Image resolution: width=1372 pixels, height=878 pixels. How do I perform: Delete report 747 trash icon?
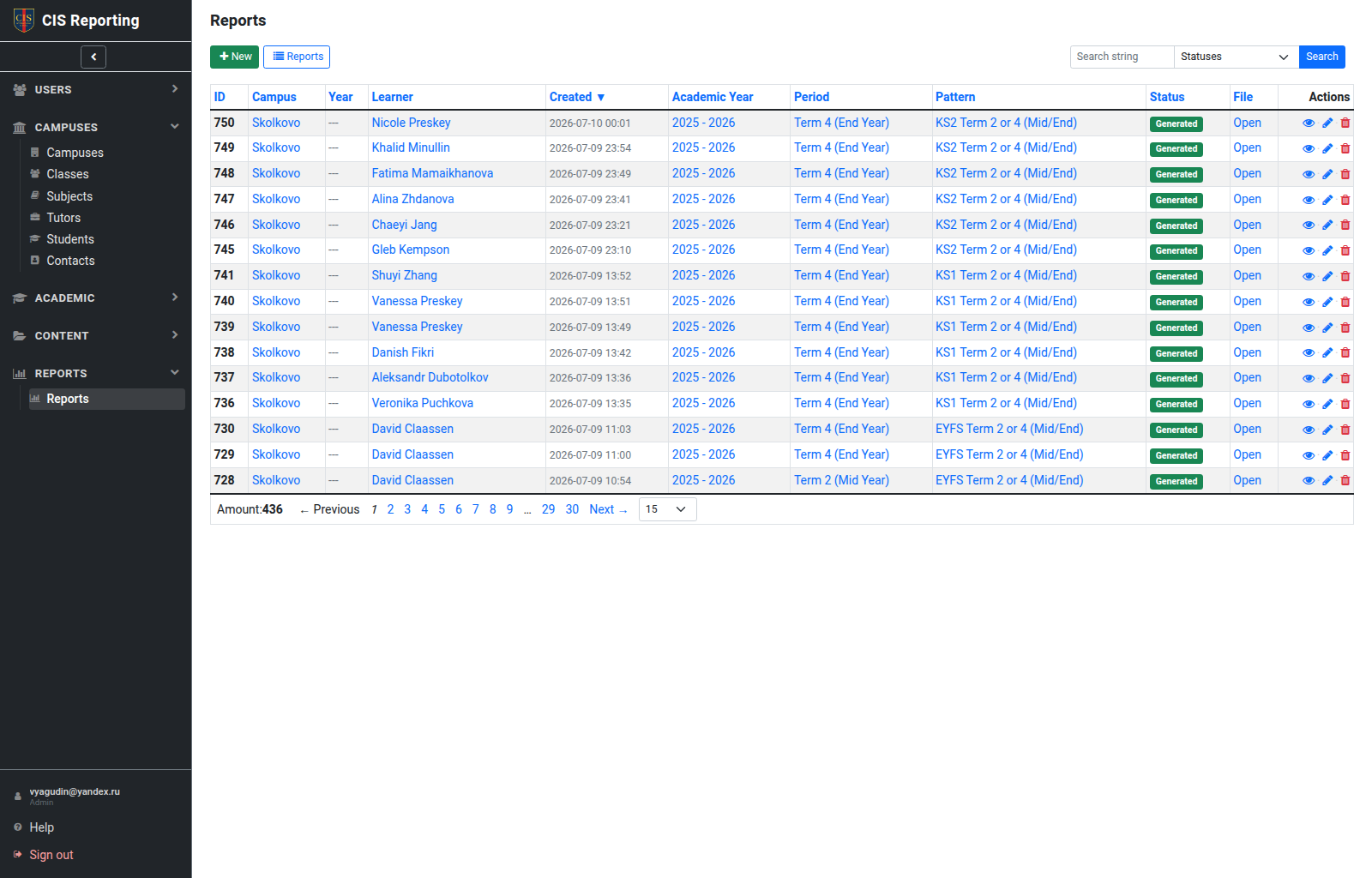1345,200
